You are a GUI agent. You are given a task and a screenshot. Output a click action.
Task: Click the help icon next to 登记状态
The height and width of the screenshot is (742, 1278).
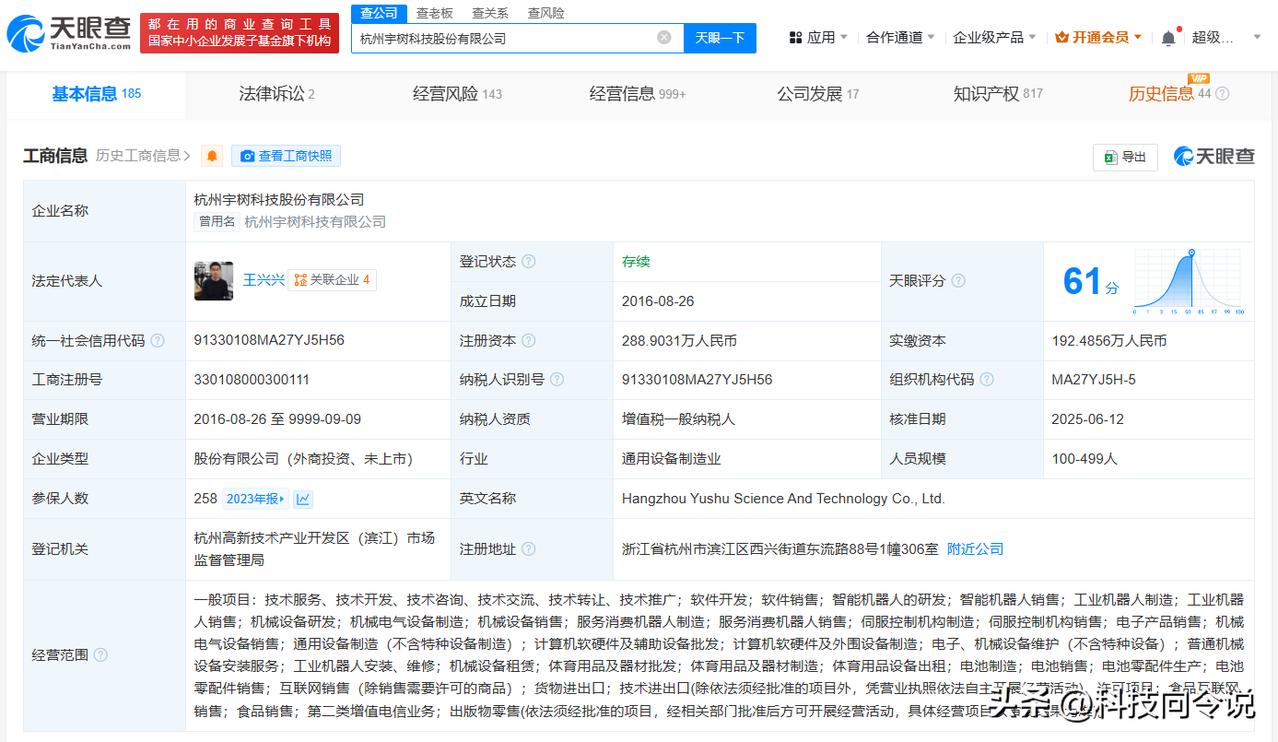point(528,261)
